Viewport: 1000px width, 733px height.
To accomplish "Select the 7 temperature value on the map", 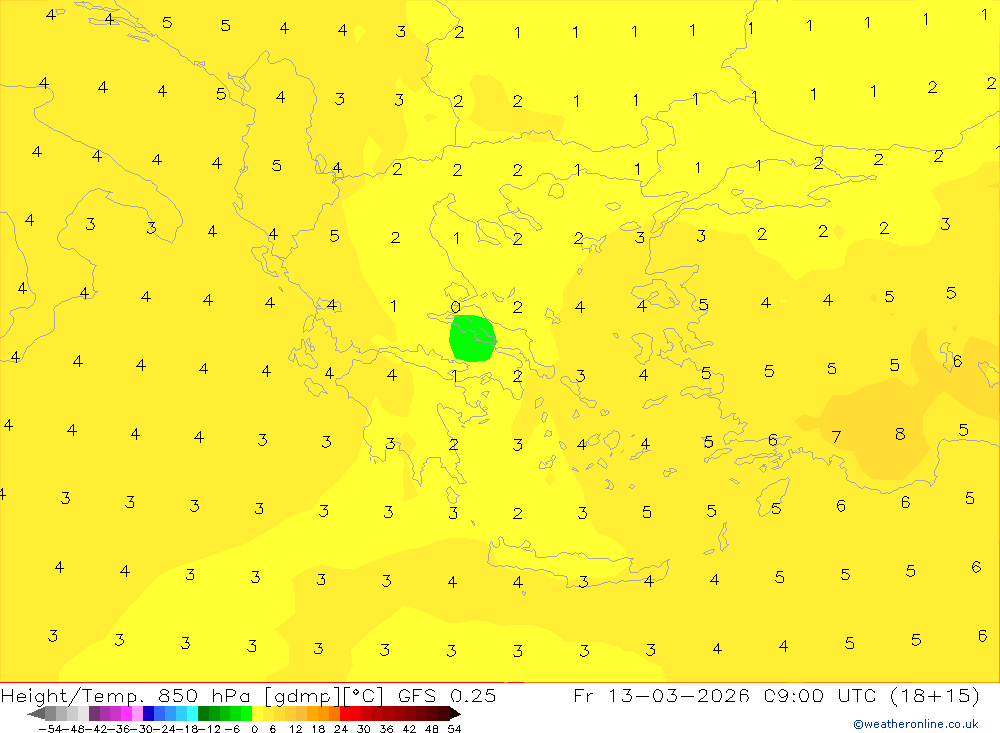I will tap(836, 436).
